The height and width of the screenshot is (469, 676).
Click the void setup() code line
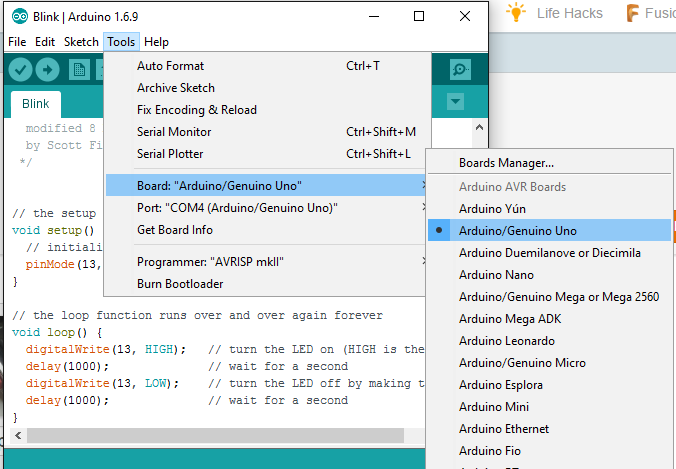53,230
